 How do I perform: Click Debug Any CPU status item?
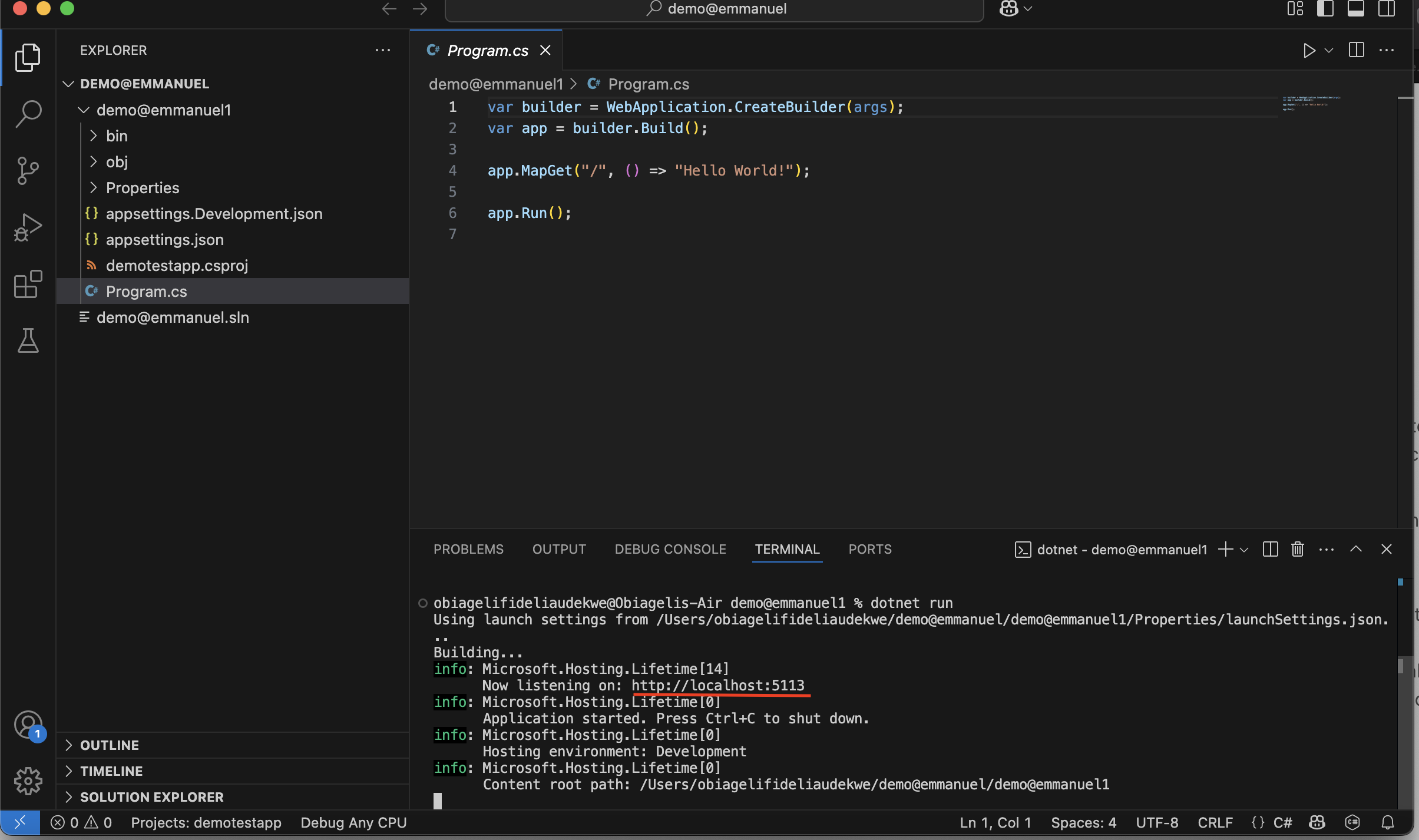coord(353,822)
